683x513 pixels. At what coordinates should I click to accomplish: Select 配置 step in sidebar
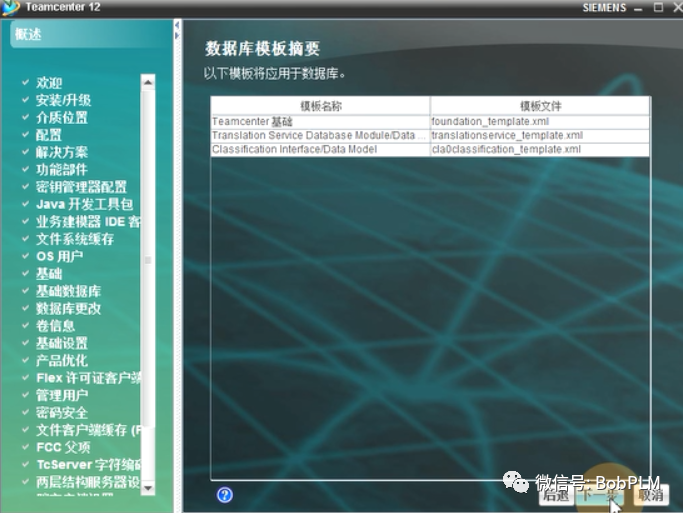click(x=49, y=135)
